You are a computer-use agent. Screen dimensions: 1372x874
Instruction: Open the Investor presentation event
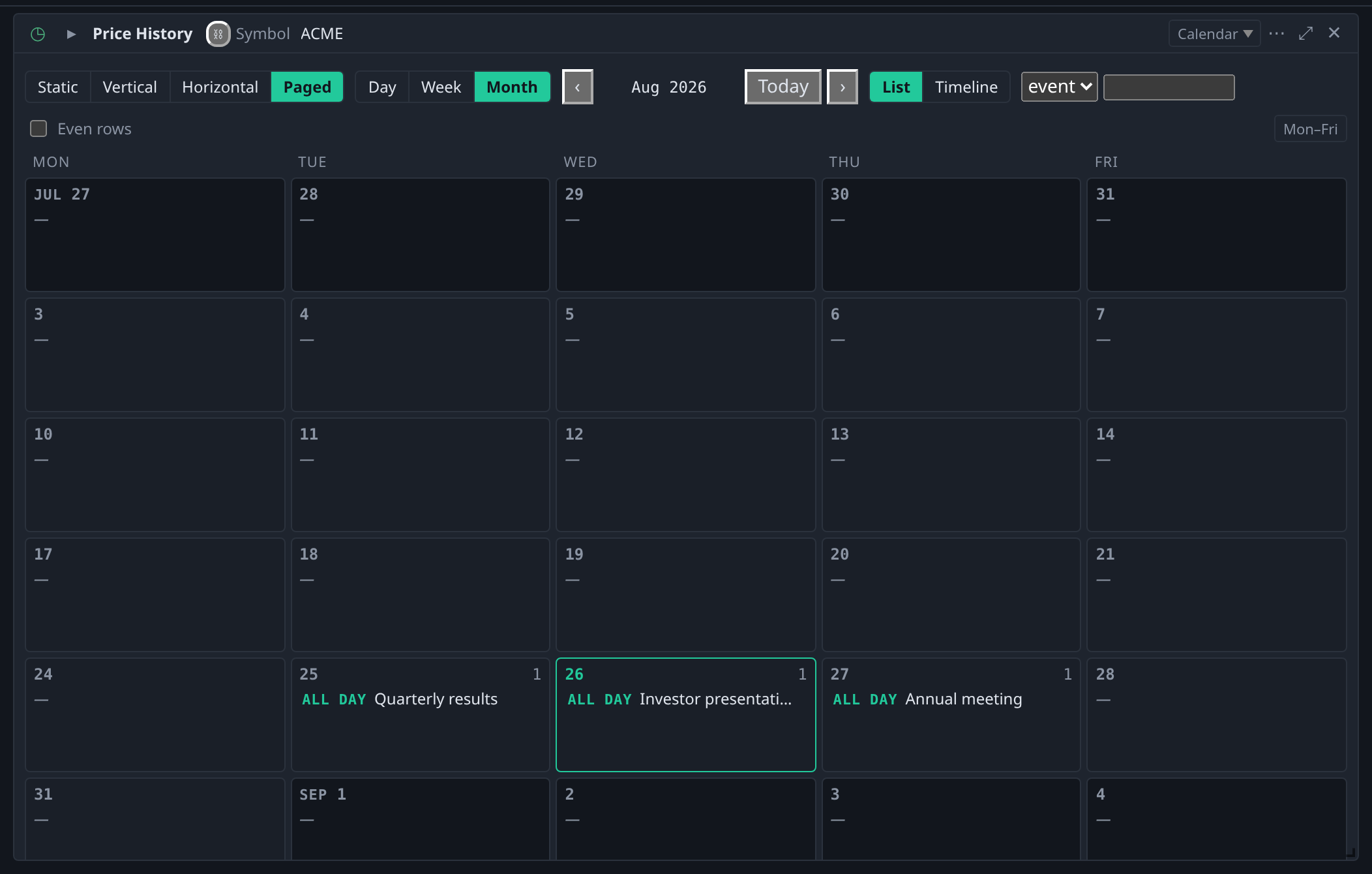point(685,699)
